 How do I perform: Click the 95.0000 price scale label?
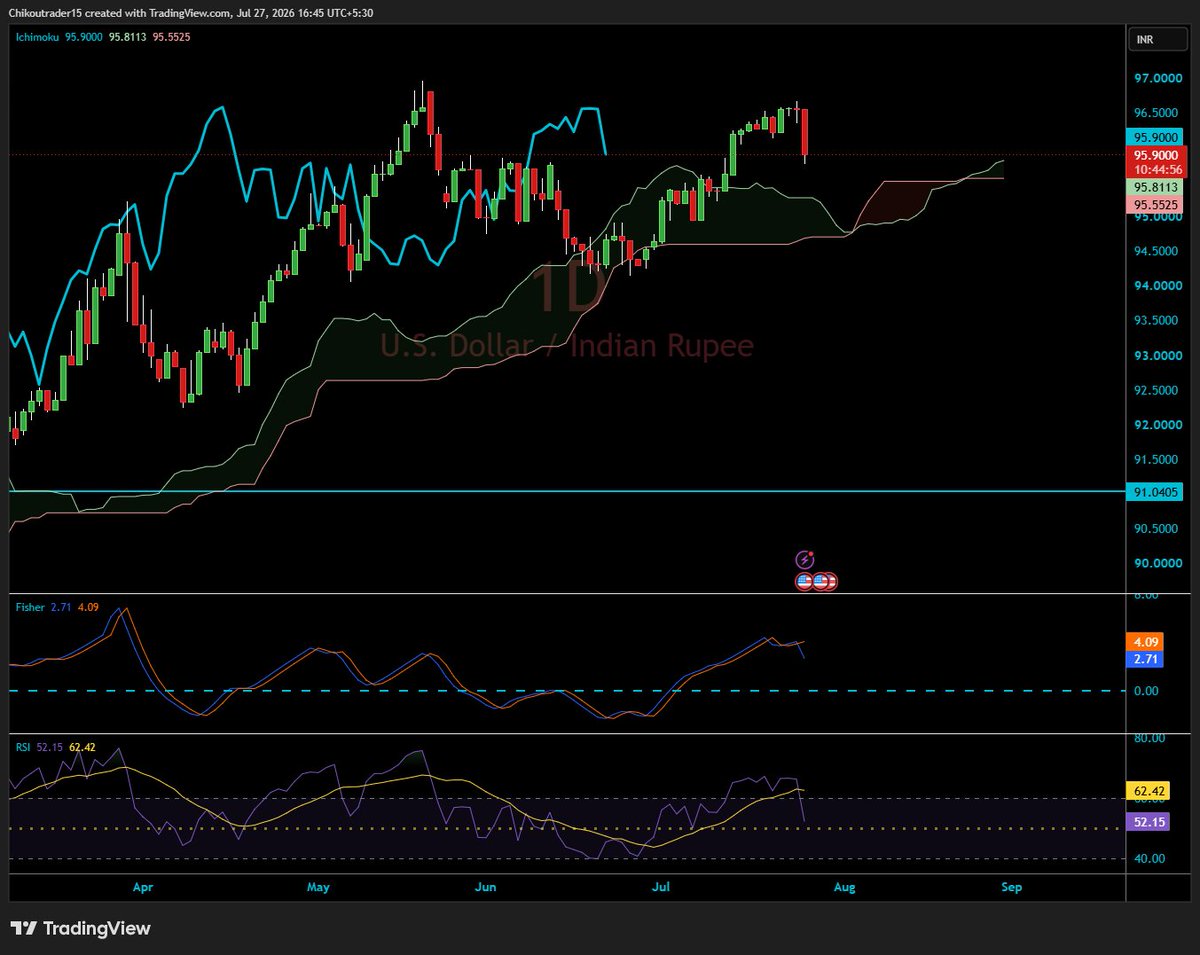(x=1155, y=217)
